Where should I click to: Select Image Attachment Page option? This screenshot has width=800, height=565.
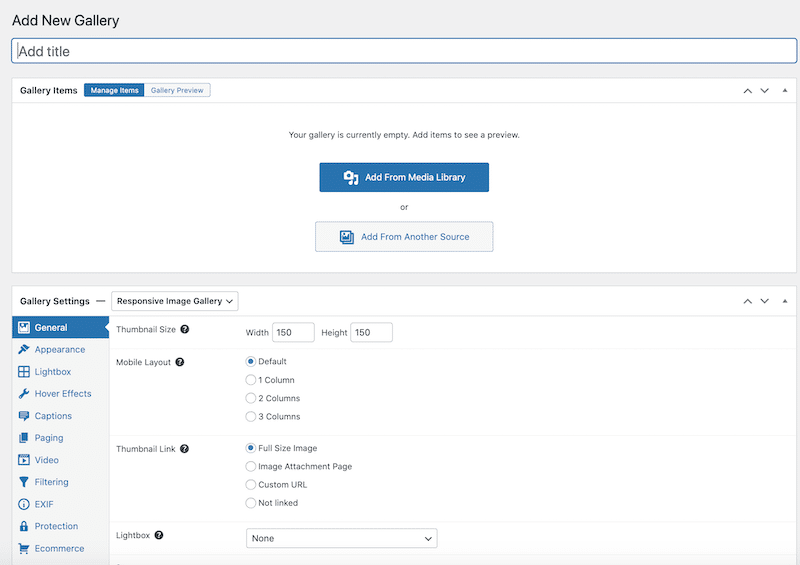(251, 466)
